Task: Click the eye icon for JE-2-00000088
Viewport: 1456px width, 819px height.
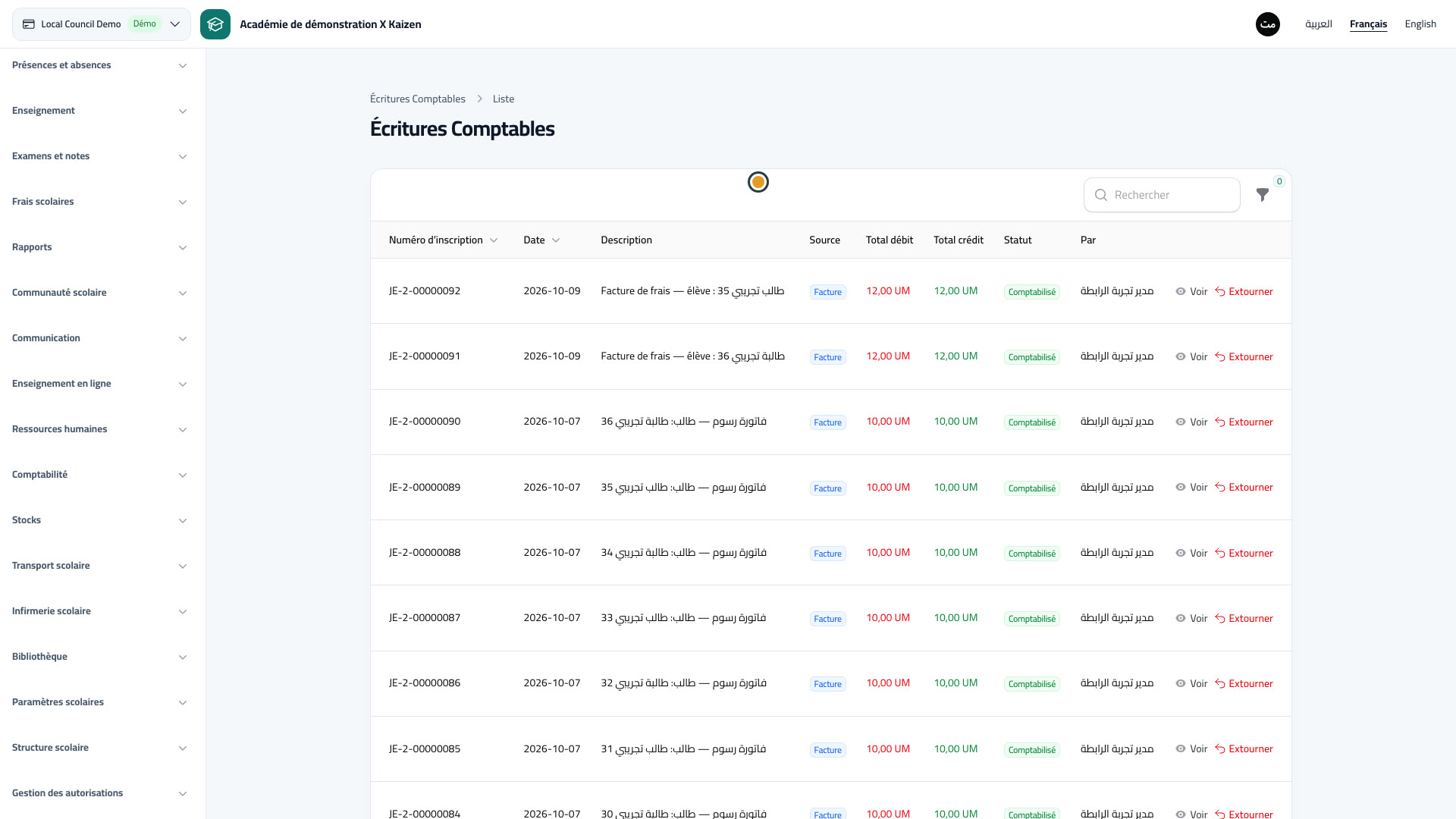Action: click(x=1181, y=553)
